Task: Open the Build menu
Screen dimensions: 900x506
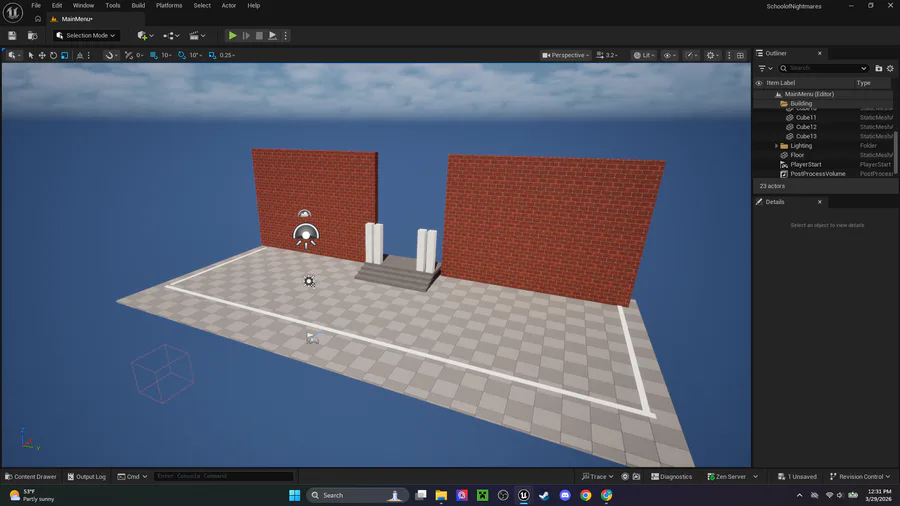Action: click(138, 5)
